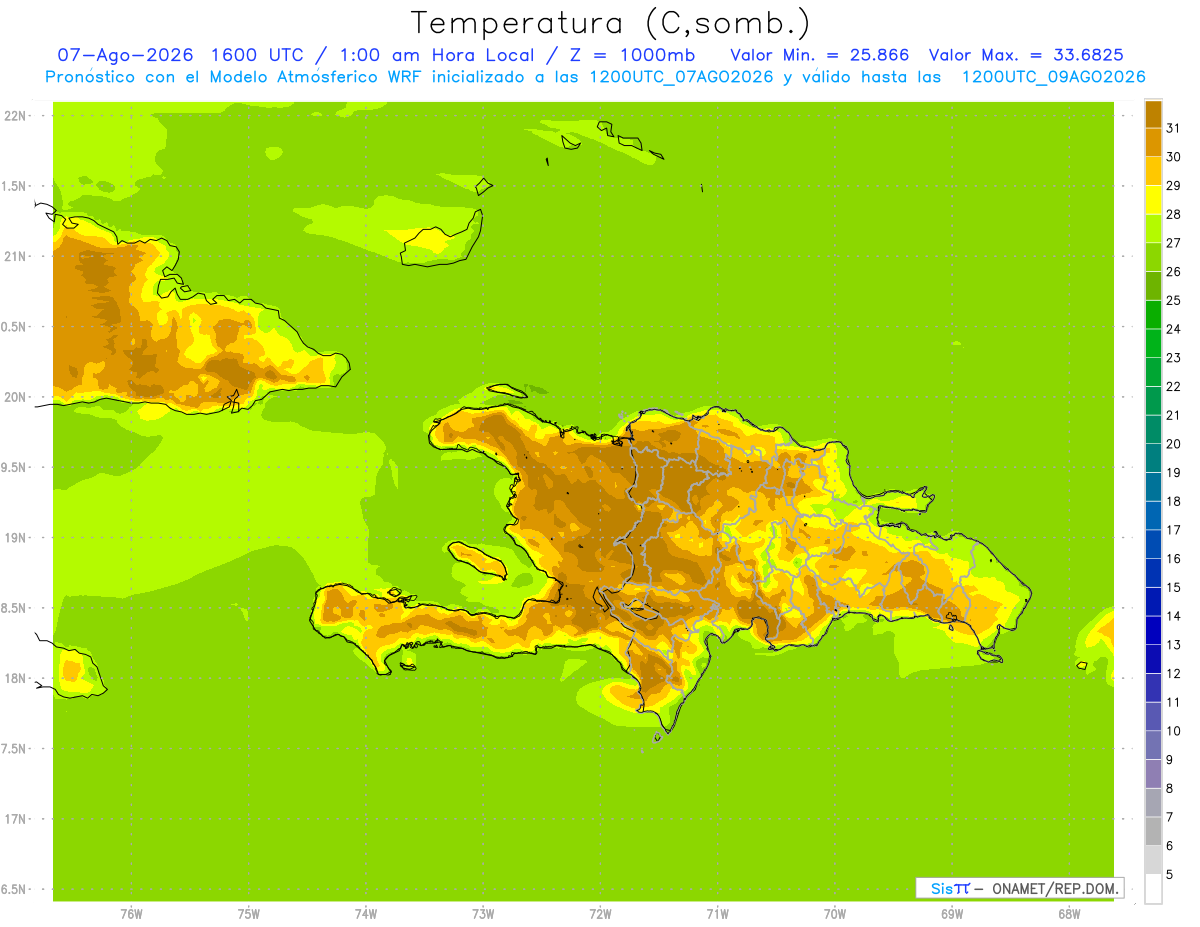1200x927 pixels.
Task: Click the longitude label "74W"
Action: coord(366,914)
